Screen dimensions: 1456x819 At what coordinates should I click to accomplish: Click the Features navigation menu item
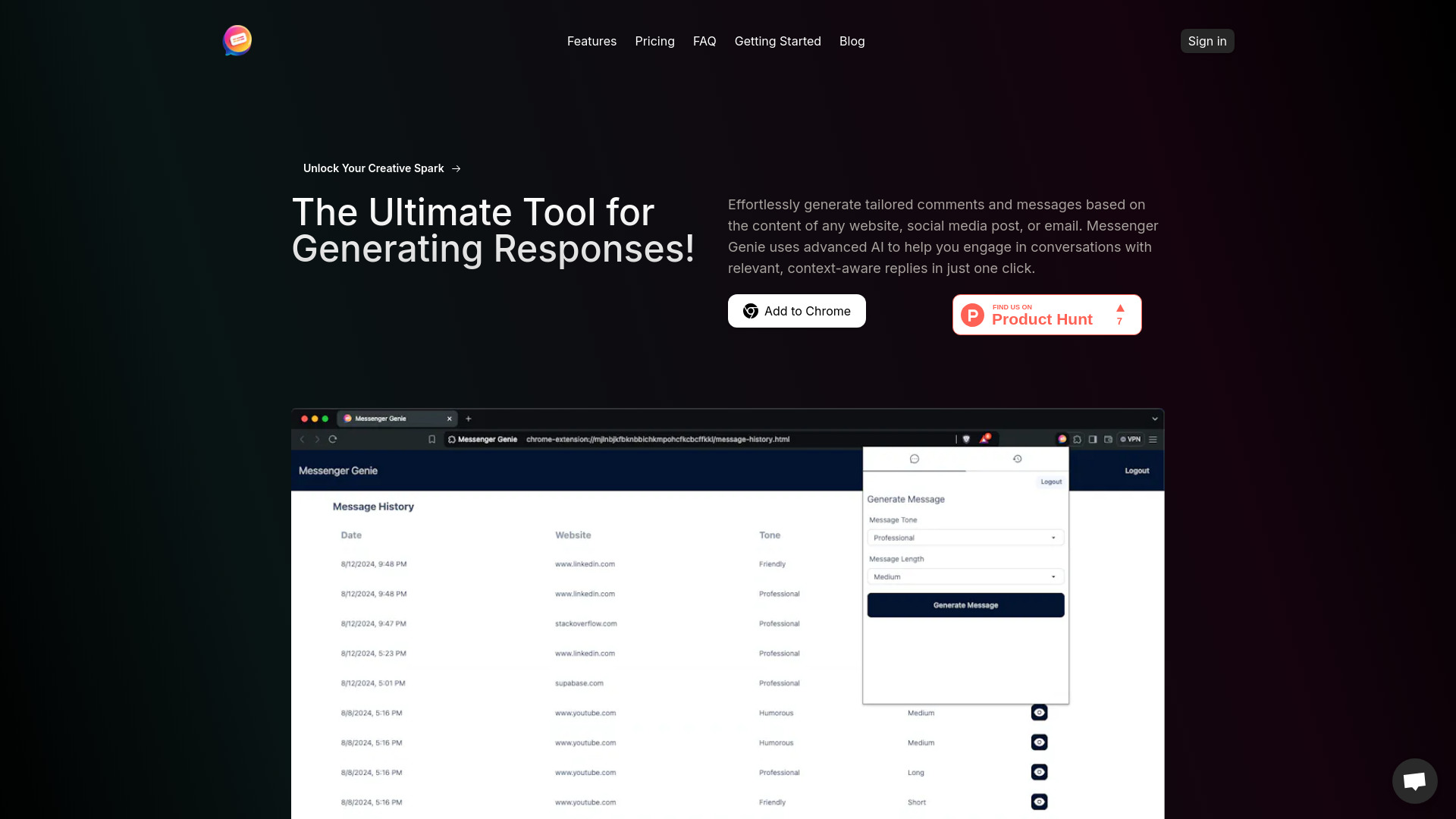(591, 40)
